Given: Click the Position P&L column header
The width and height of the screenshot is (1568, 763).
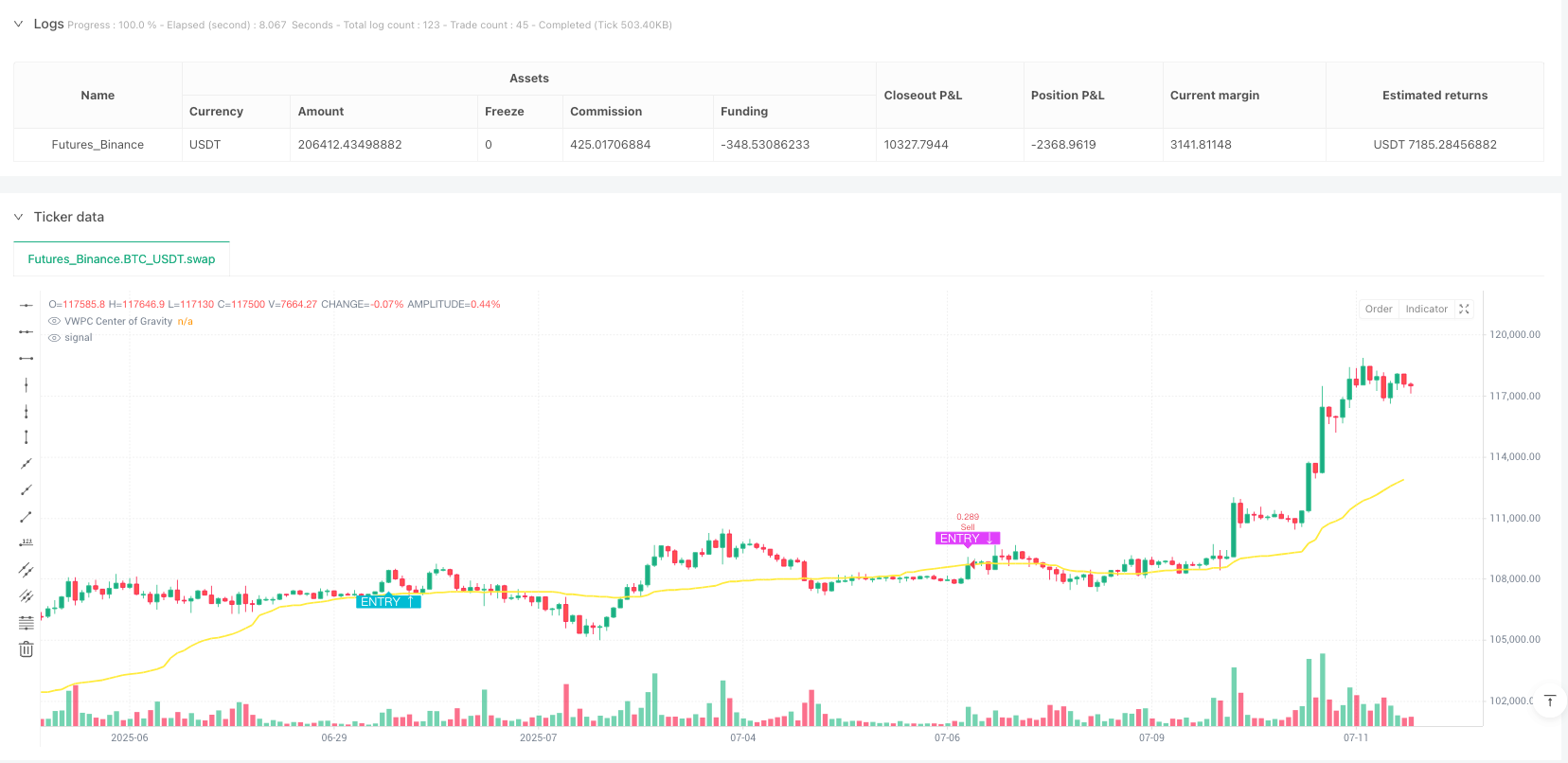Looking at the screenshot, I should coord(1094,95).
